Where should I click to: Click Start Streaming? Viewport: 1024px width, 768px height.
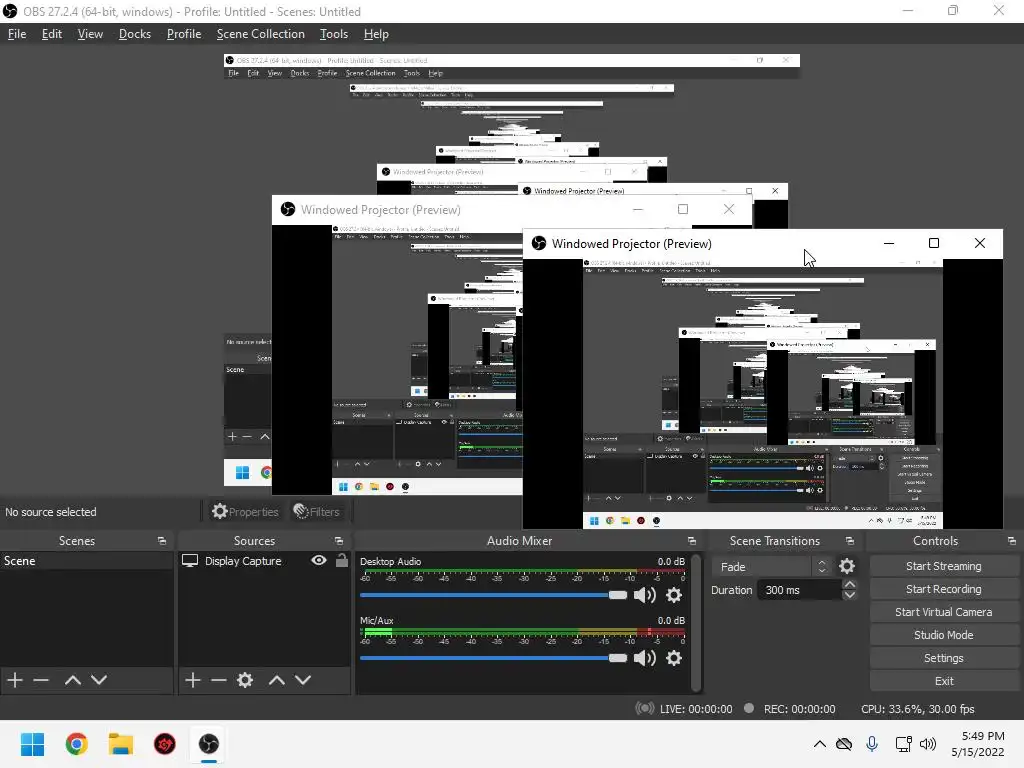(944, 566)
